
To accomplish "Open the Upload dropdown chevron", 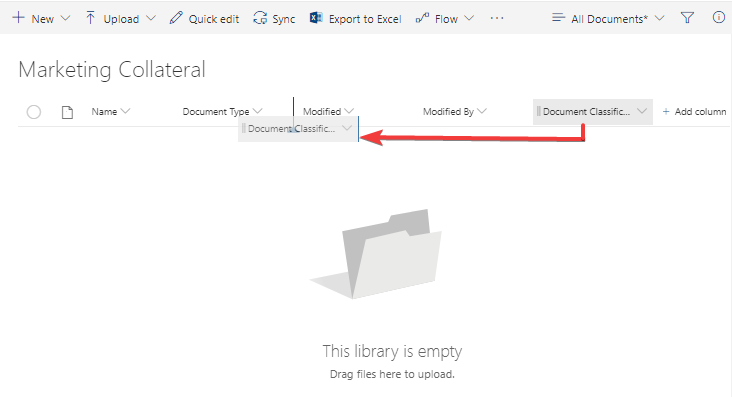I will 150,18.
